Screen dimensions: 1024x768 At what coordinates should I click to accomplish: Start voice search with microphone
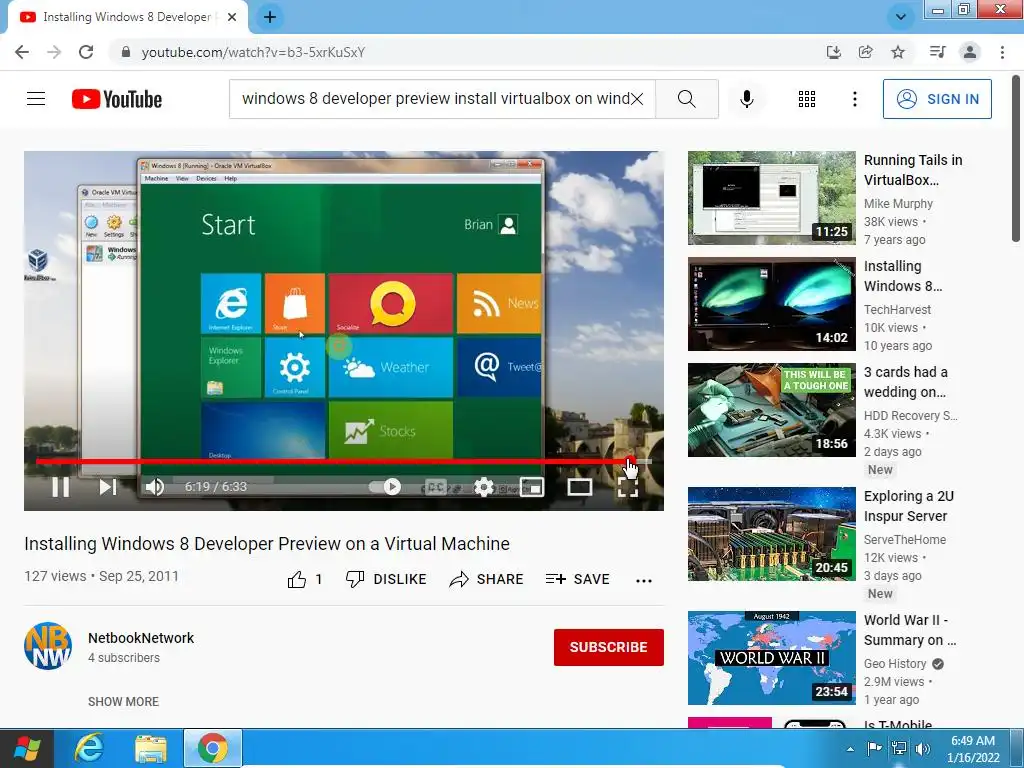(747, 99)
